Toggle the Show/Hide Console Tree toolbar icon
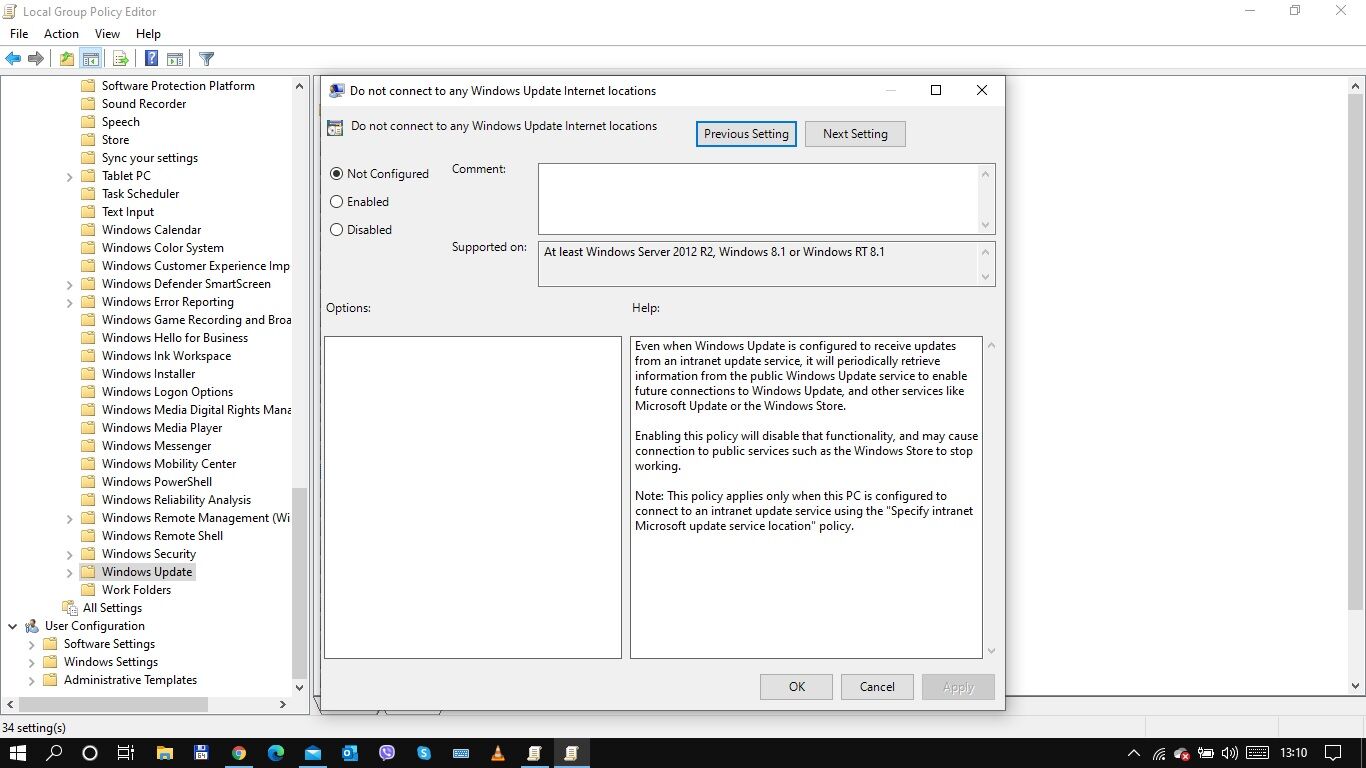This screenshot has width=1366, height=768. [x=90, y=59]
